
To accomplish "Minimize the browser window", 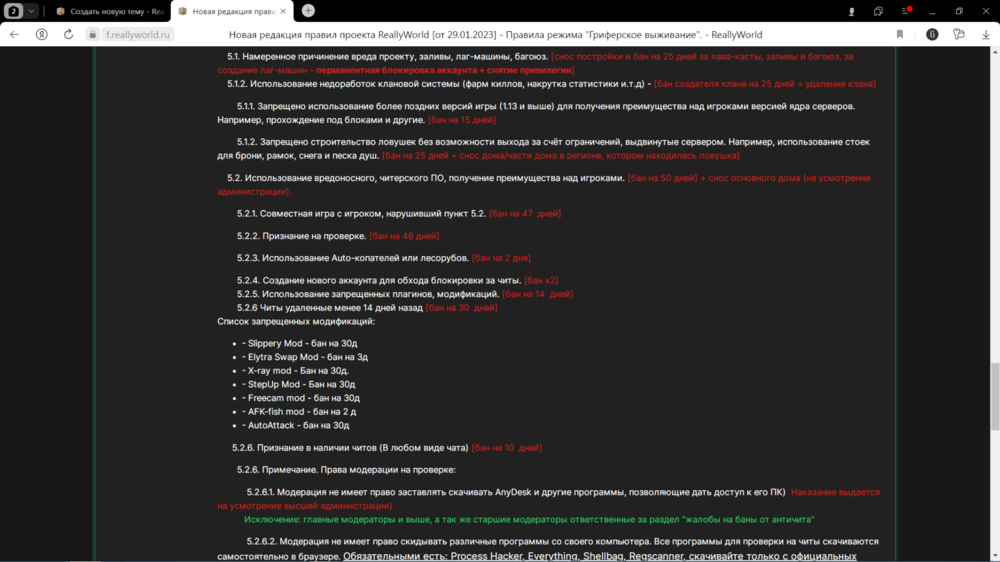I will click(x=932, y=11).
